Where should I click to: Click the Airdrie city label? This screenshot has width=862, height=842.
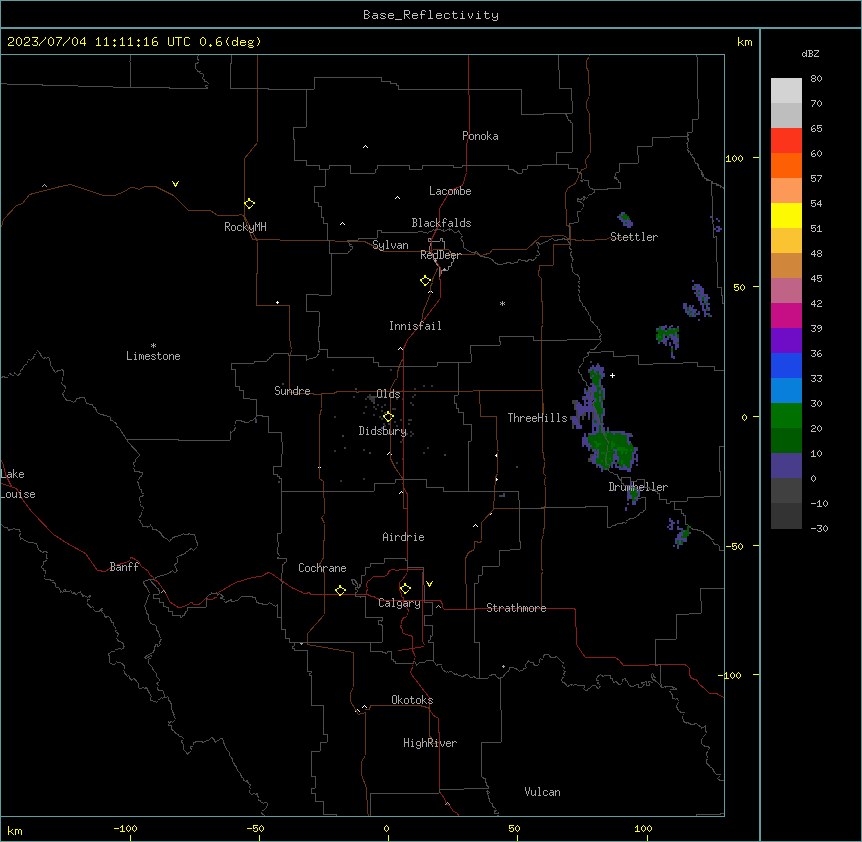pos(403,537)
